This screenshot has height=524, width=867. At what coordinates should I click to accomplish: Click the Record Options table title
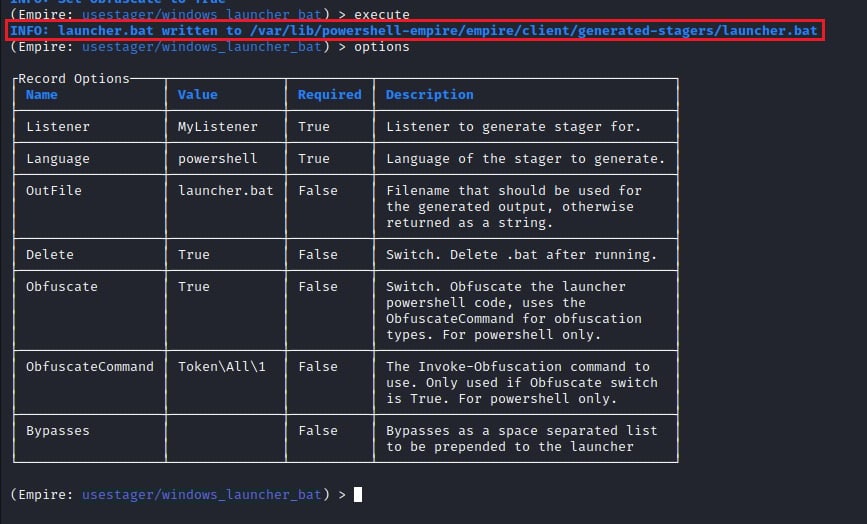(x=74, y=78)
